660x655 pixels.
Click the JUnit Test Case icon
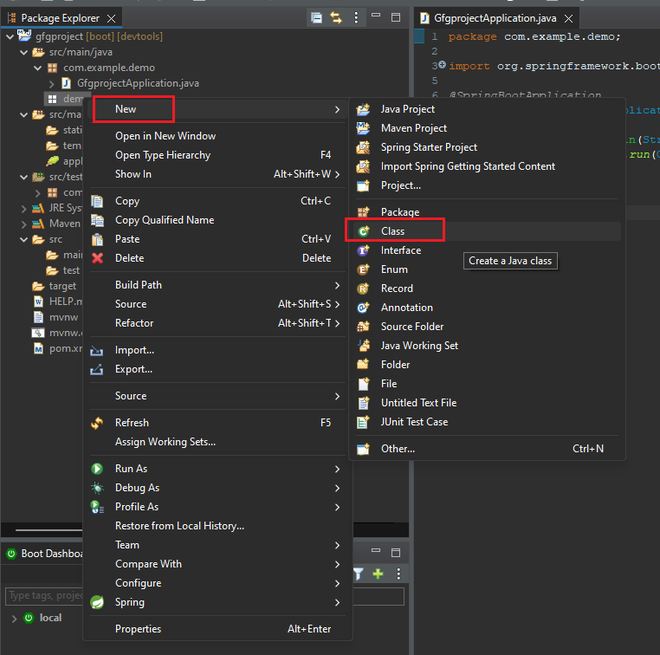(x=363, y=422)
